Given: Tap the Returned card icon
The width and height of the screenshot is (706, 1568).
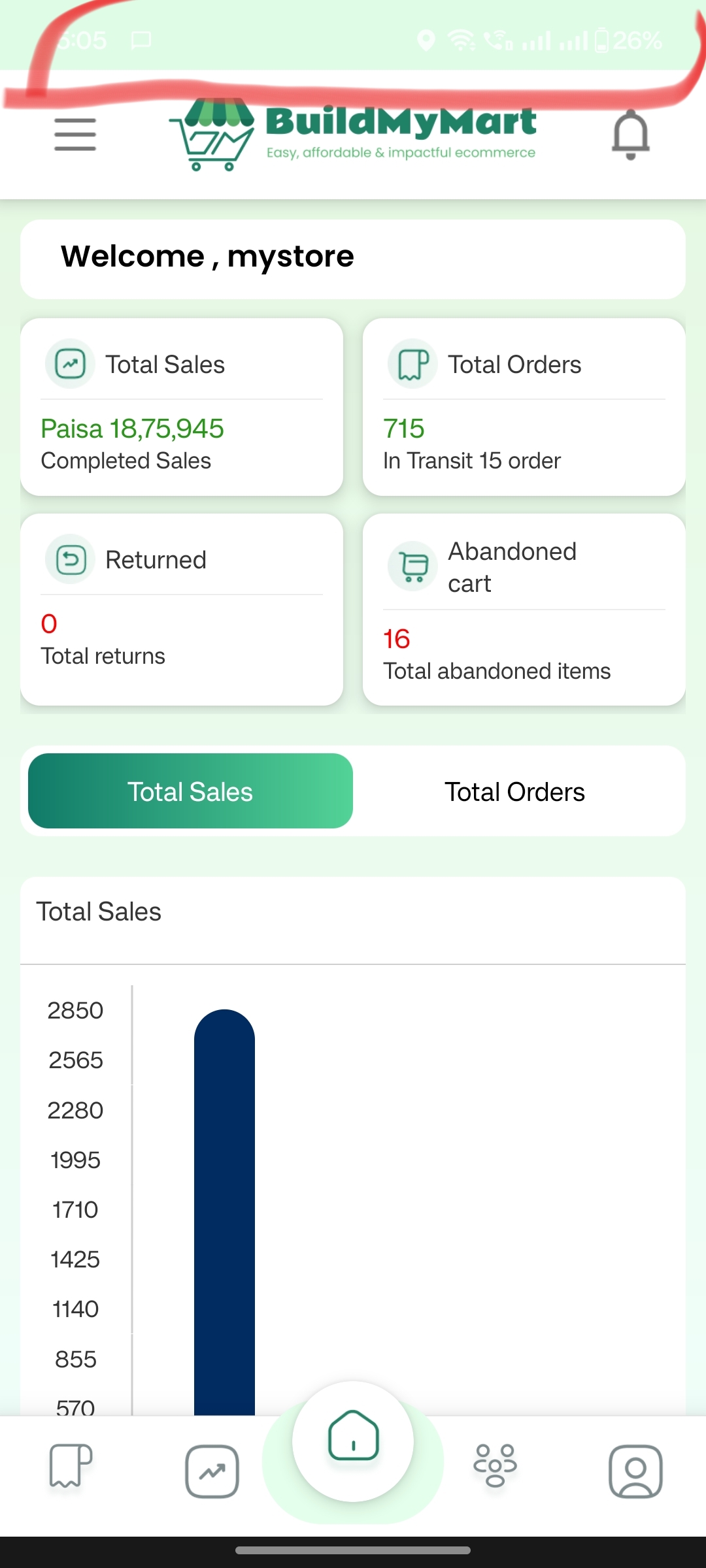Looking at the screenshot, I should tap(70, 560).
